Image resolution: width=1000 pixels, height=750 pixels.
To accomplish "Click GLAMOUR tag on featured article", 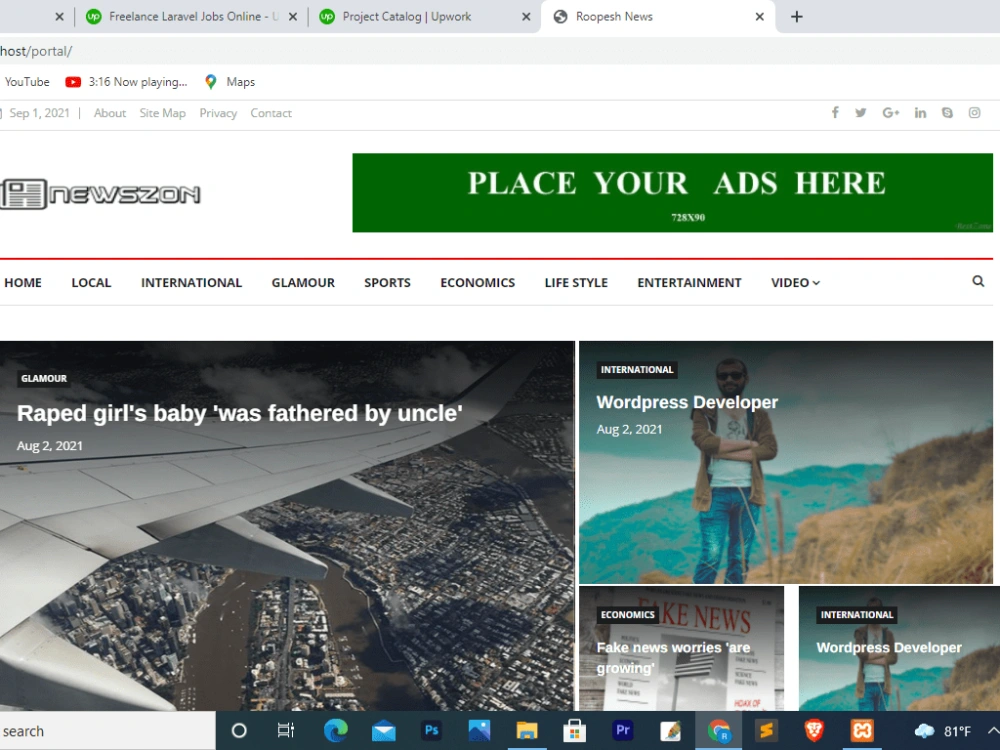I will click(x=43, y=378).
